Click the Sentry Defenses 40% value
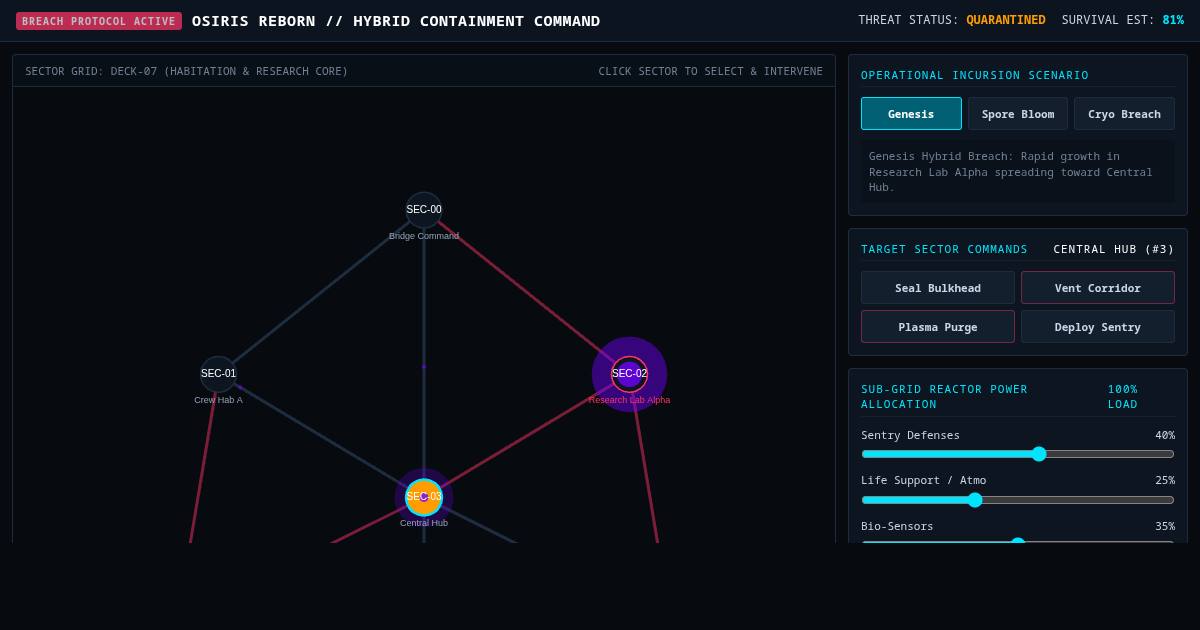 click(x=1165, y=436)
